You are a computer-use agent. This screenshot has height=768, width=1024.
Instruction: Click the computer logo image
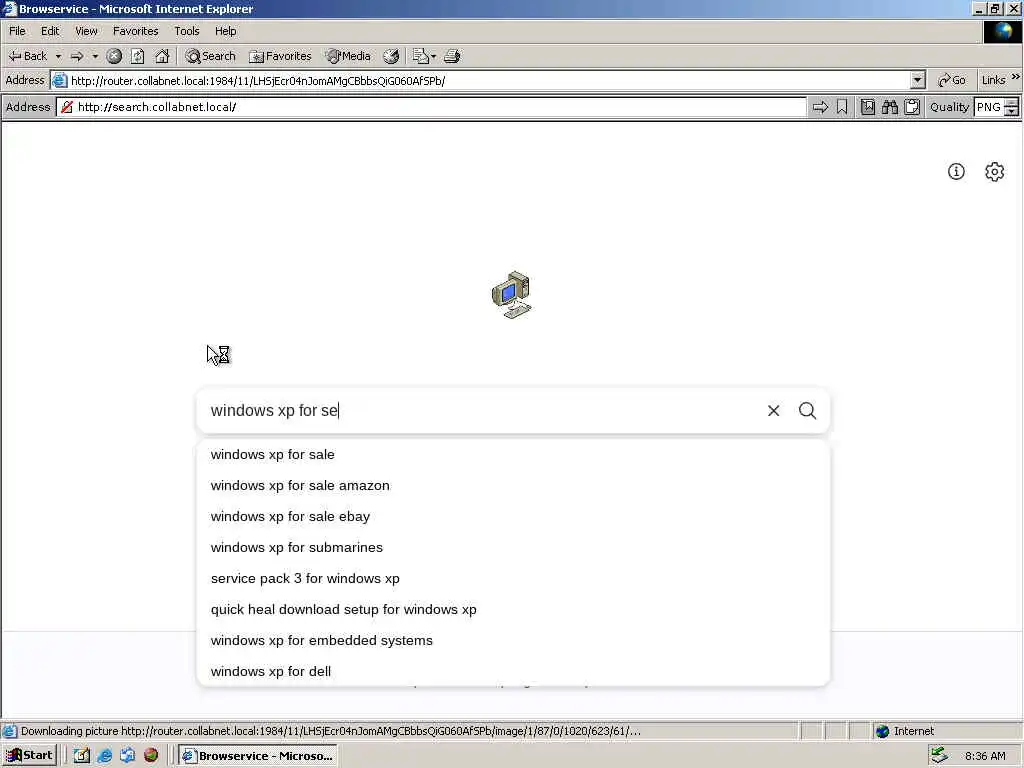(511, 295)
